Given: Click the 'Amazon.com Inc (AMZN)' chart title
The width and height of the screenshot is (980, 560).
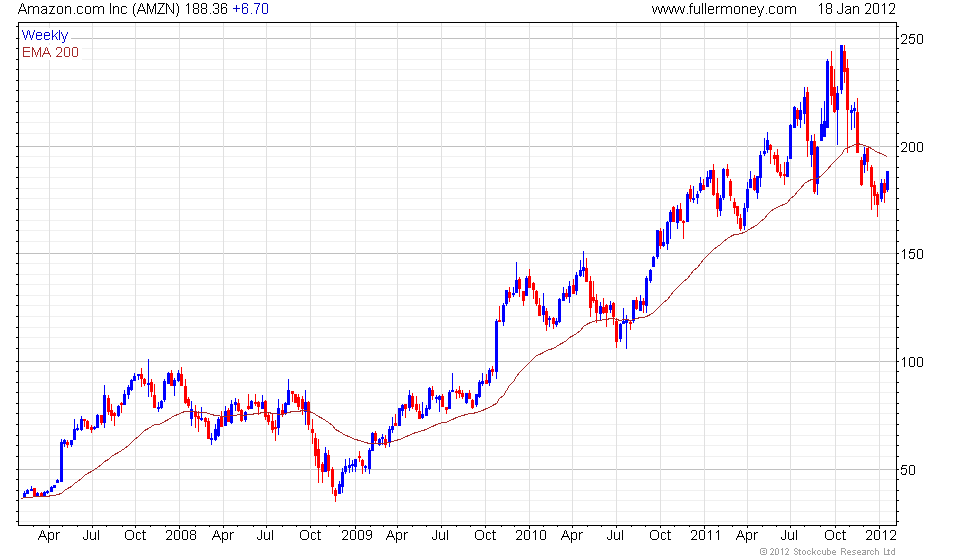Looking at the screenshot, I should [x=99, y=9].
